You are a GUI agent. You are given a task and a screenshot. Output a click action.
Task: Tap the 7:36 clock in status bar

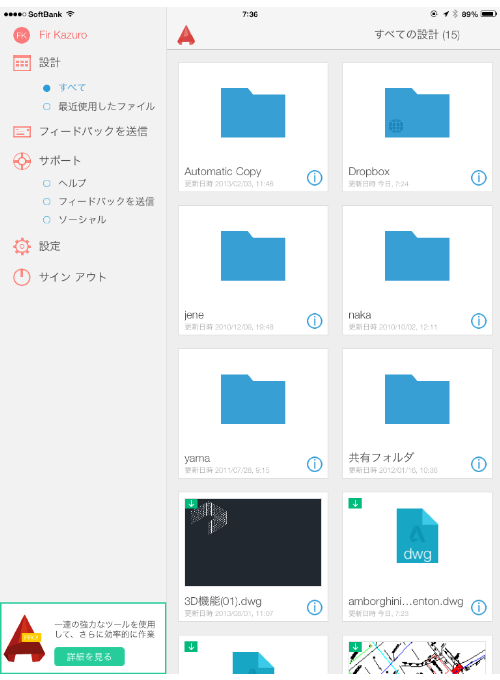point(250,14)
